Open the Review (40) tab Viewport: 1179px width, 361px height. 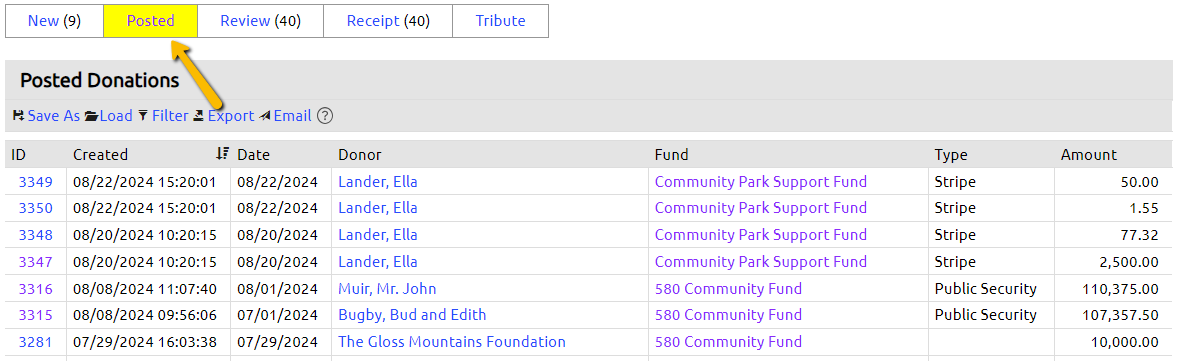point(260,21)
